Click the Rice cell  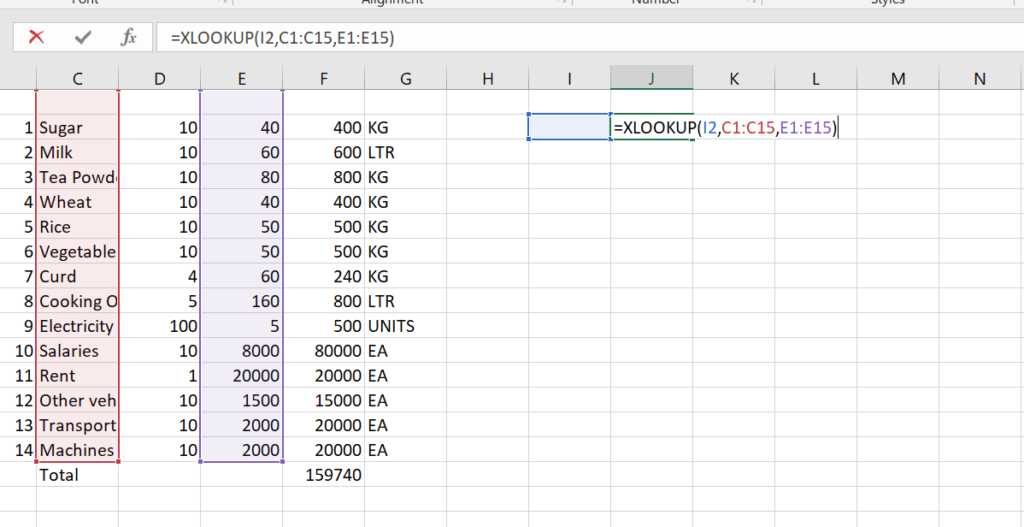pos(78,227)
